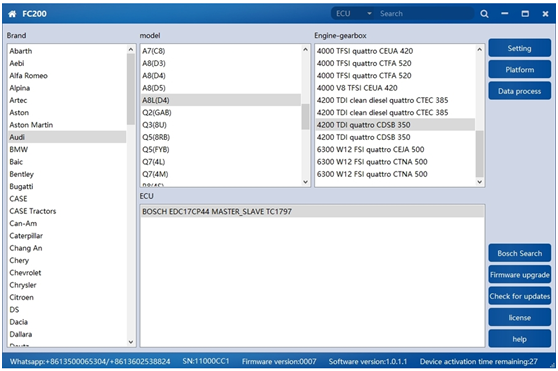Open the Setting button
558x371 pixels.
coord(520,48)
